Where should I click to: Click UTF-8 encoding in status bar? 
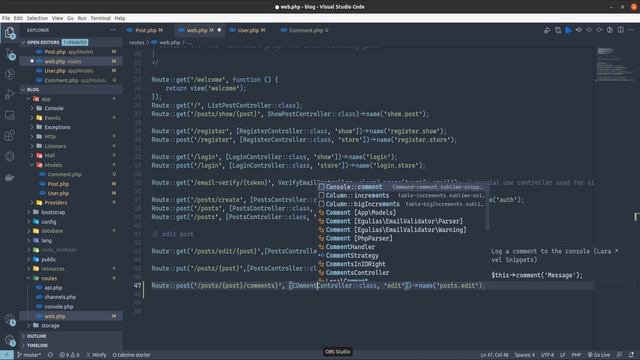click(547, 355)
